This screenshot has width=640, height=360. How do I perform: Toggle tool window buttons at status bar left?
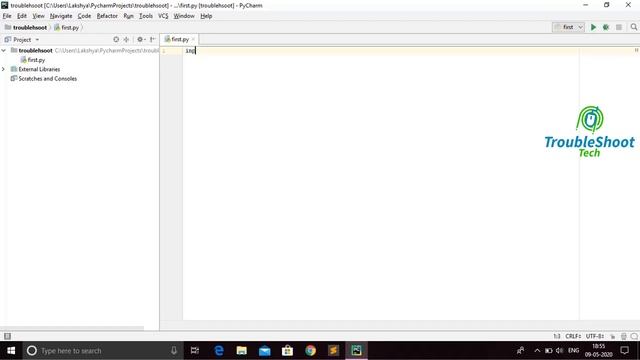[x=7, y=336]
